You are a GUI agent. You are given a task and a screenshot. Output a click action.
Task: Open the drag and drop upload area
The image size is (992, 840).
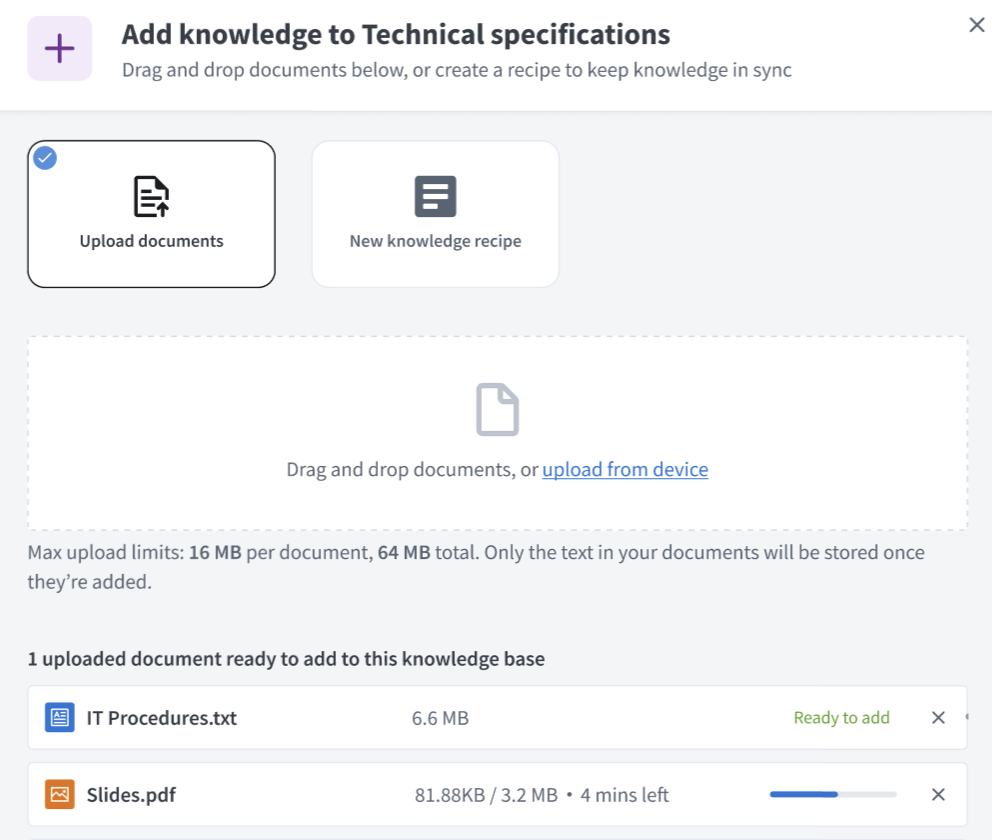click(x=496, y=432)
